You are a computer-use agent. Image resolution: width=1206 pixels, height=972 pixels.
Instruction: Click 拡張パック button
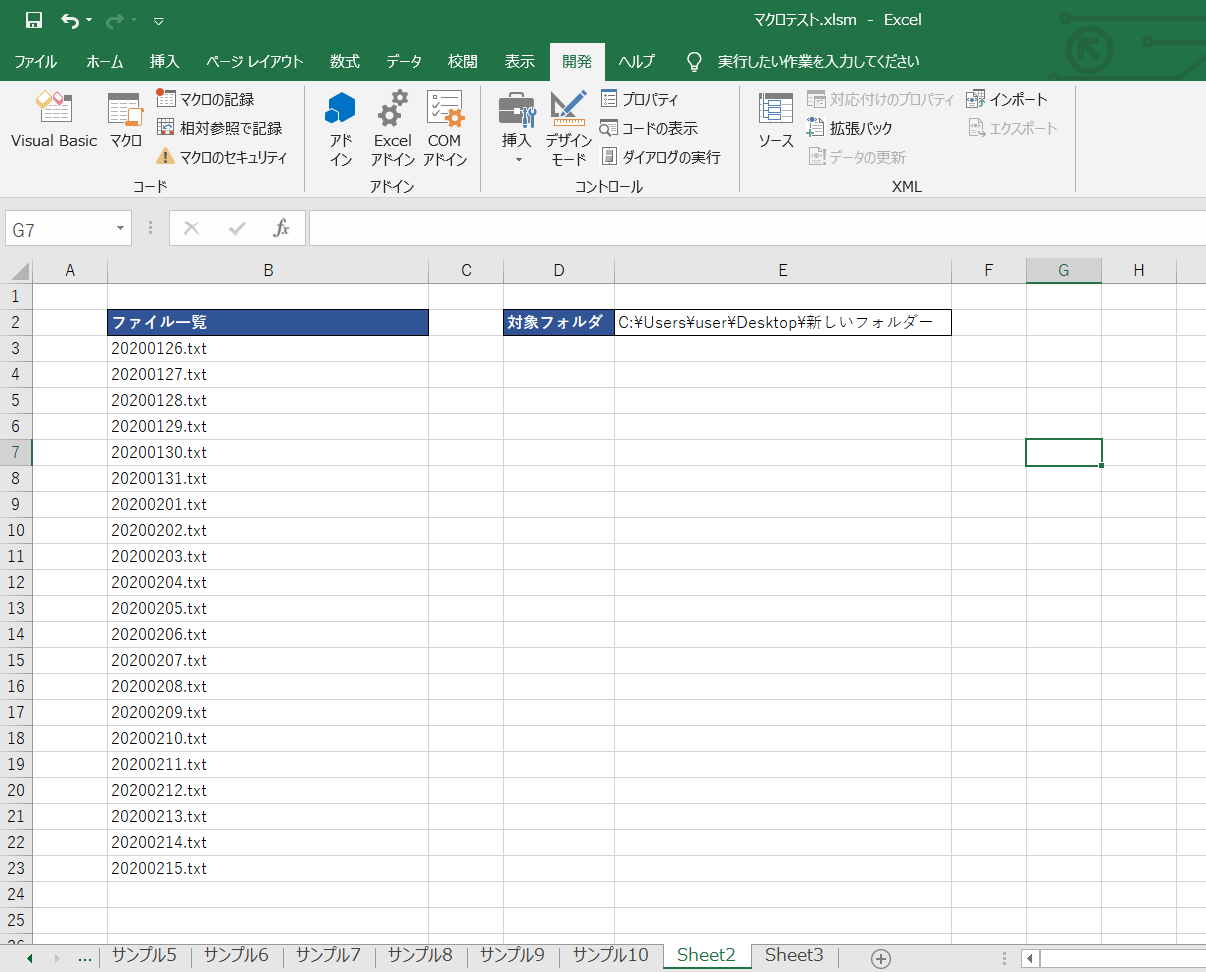pyautogui.click(x=850, y=128)
